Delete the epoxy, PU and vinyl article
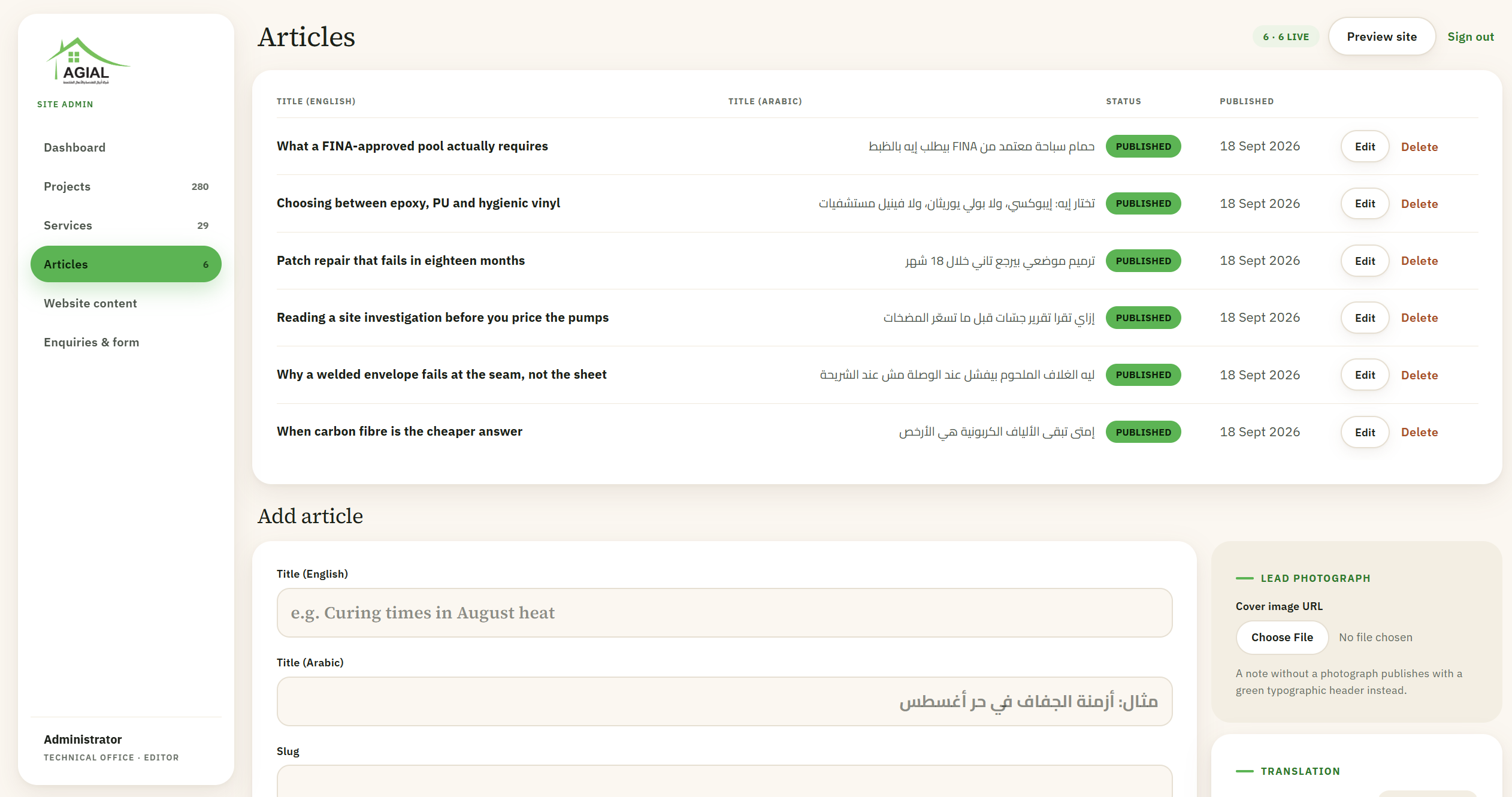1512x797 pixels. [1419, 204]
